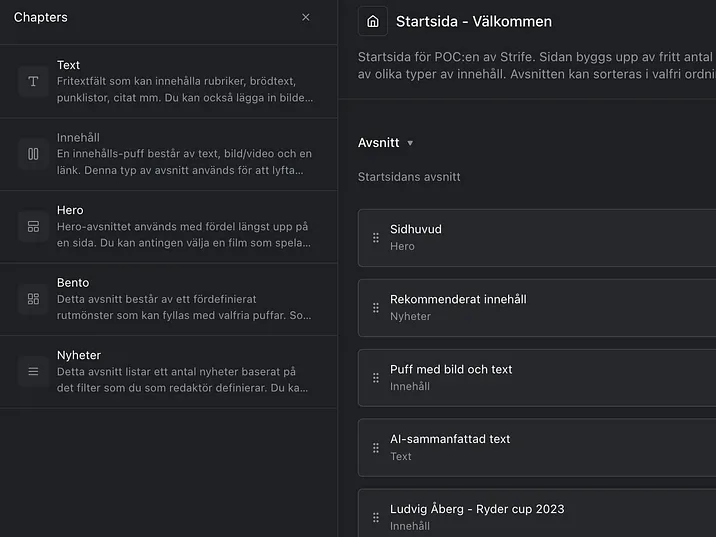
Task: Click the Hero layout icon
Action: (x=33, y=226)
